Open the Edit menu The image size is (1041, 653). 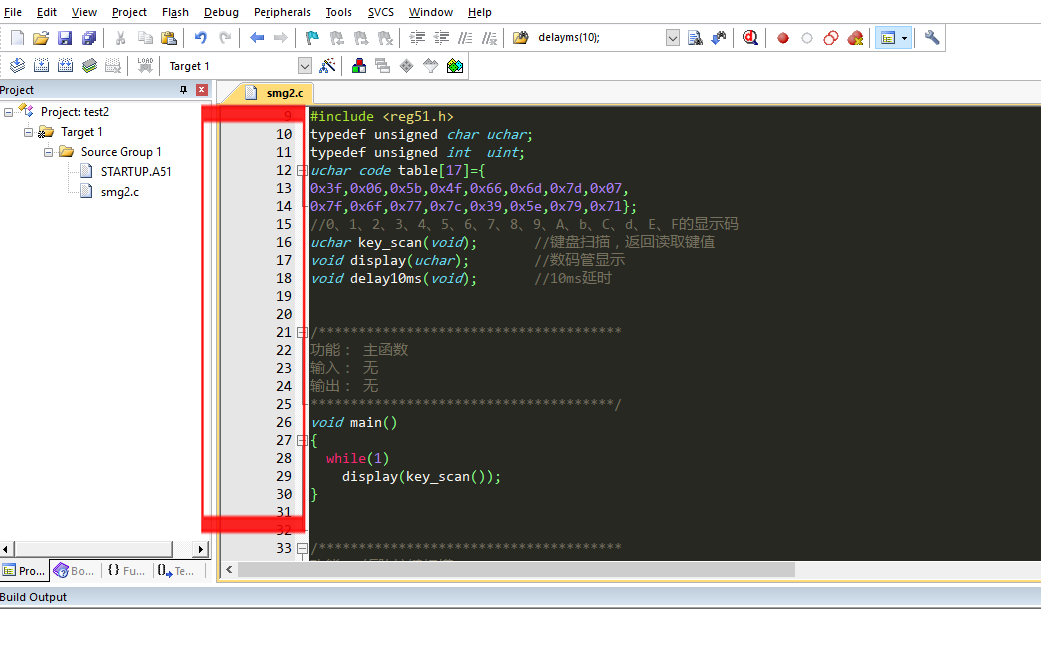(46, 12)
